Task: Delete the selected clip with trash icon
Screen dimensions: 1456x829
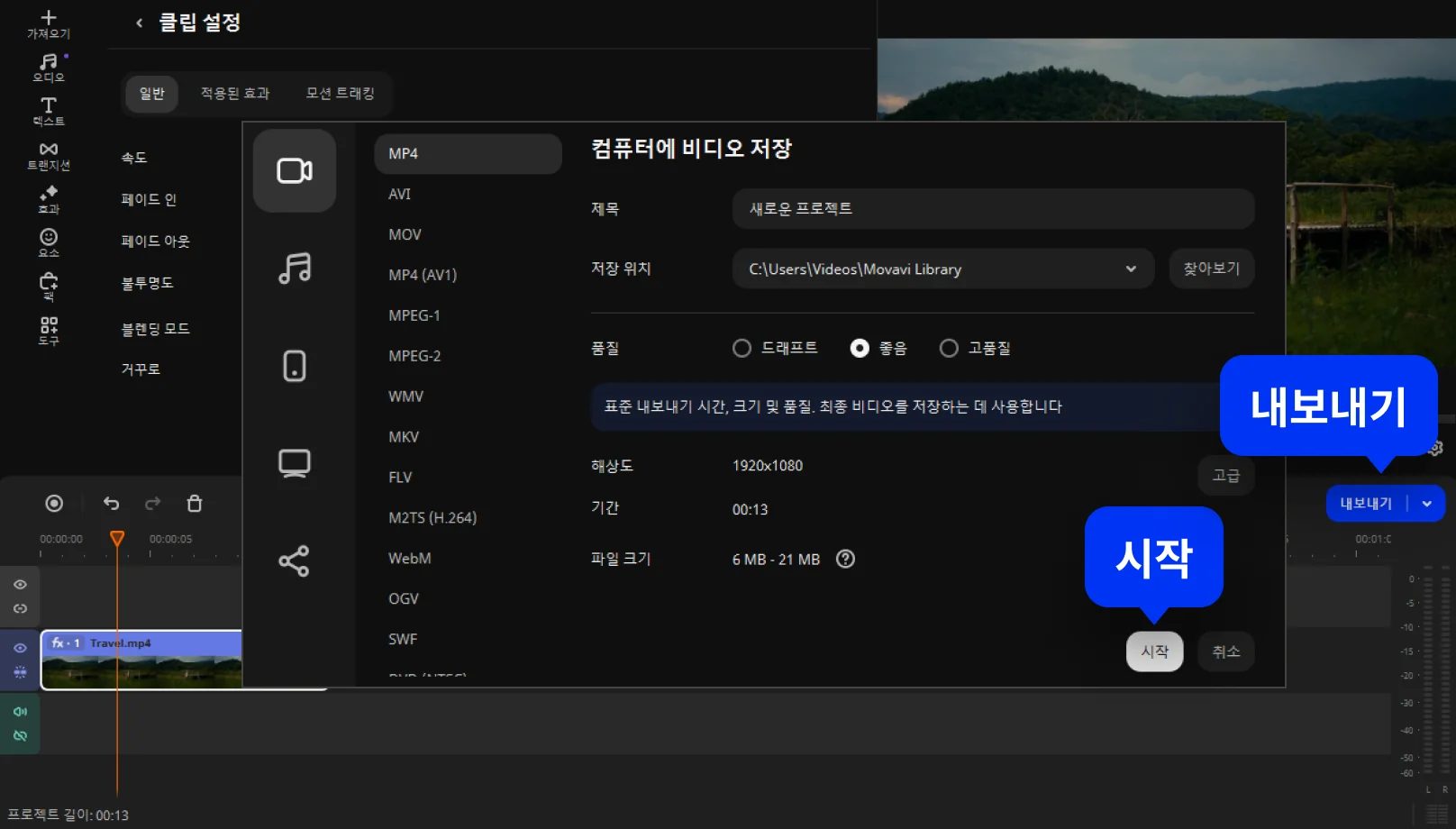Action: coord(195,504)
